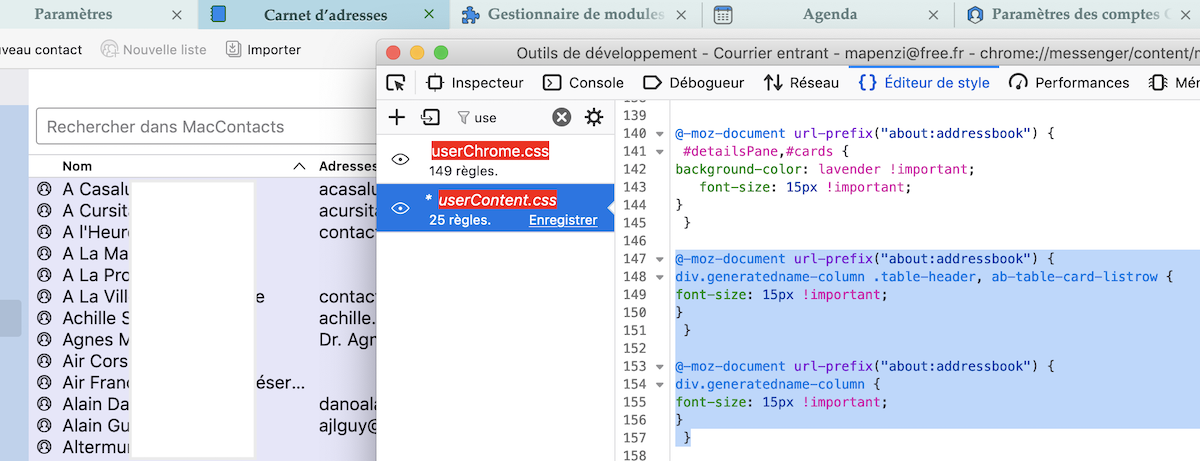The image size is (1200, 461).
Task: Click the Éditeur de style braces icon
Action: (x=868, y=83)
